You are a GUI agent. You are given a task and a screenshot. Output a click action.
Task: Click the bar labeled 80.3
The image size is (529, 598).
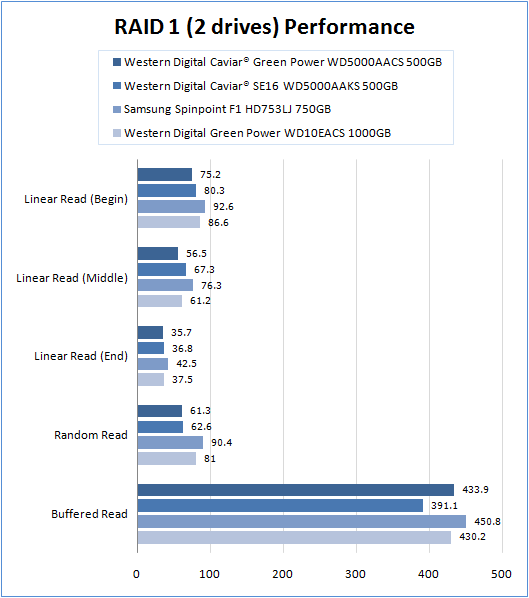pyautogui.click(x=167, y=191)
